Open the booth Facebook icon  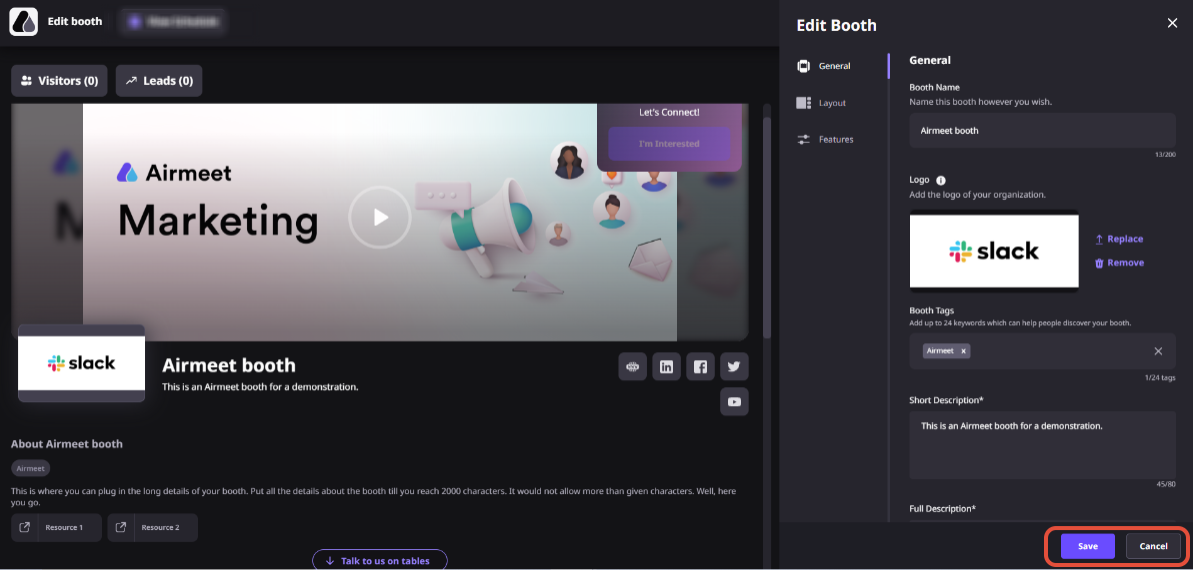tap(700, 367)
